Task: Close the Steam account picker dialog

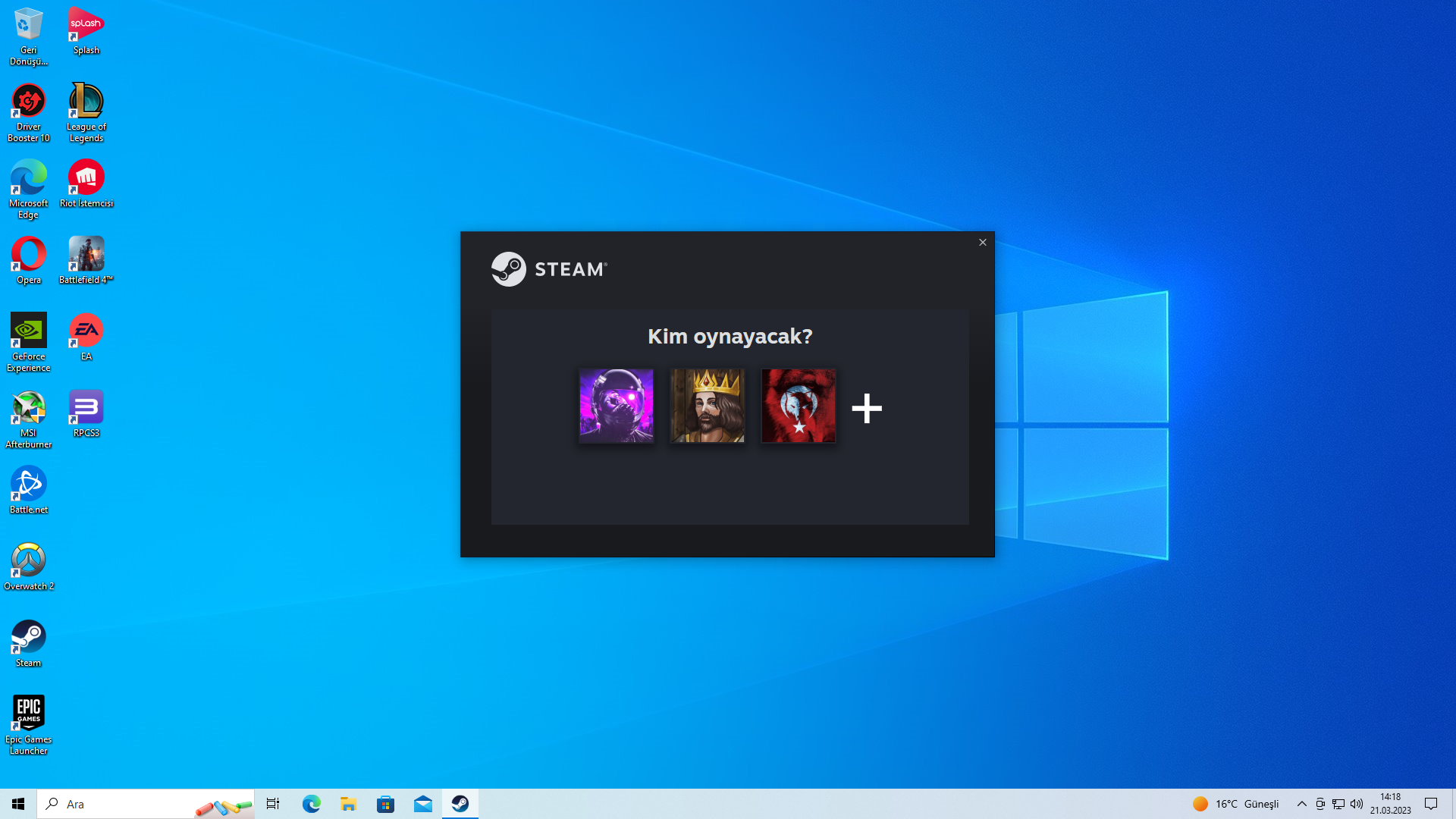Action: [982, 243]
